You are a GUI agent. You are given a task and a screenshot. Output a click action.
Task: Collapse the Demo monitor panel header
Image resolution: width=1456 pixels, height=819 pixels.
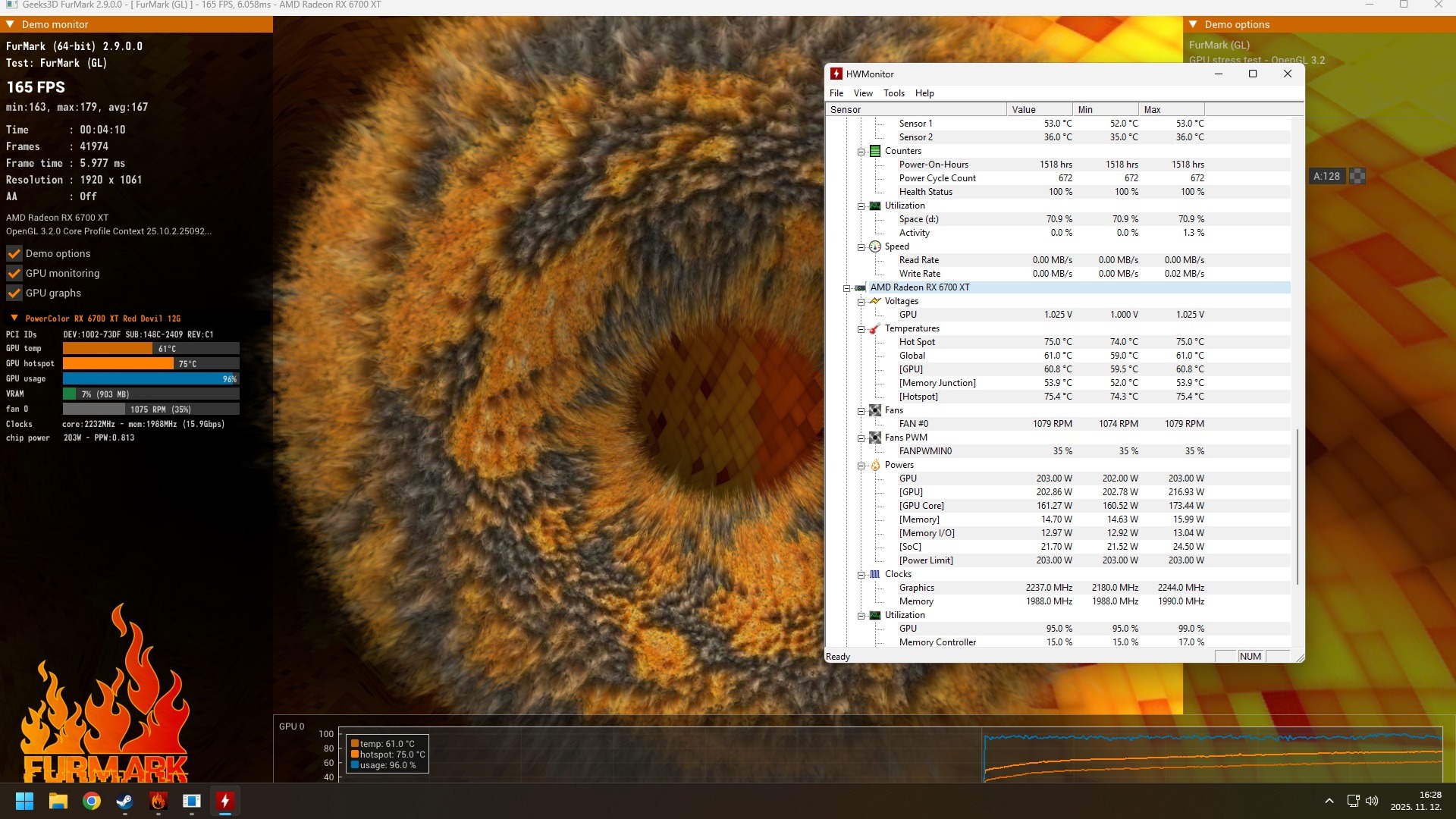coord(10,24)
